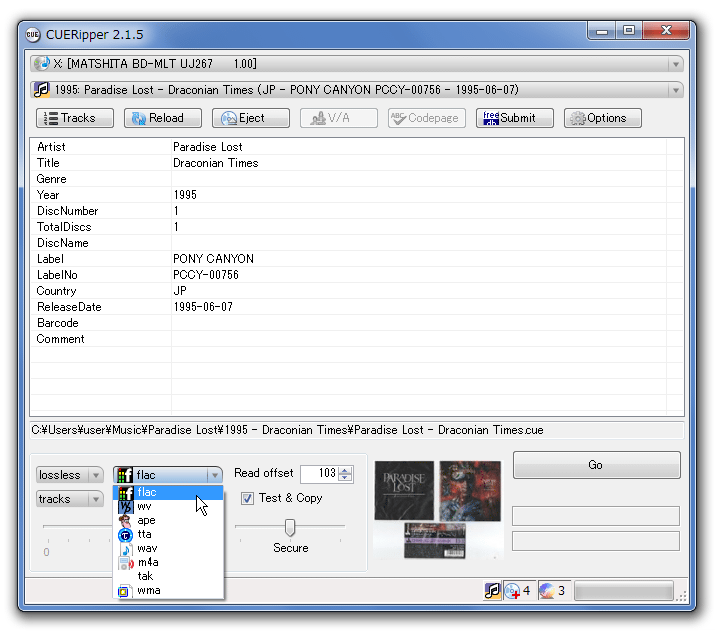
Task: Click the compression level slider track
Action: [x=78, y=527]
